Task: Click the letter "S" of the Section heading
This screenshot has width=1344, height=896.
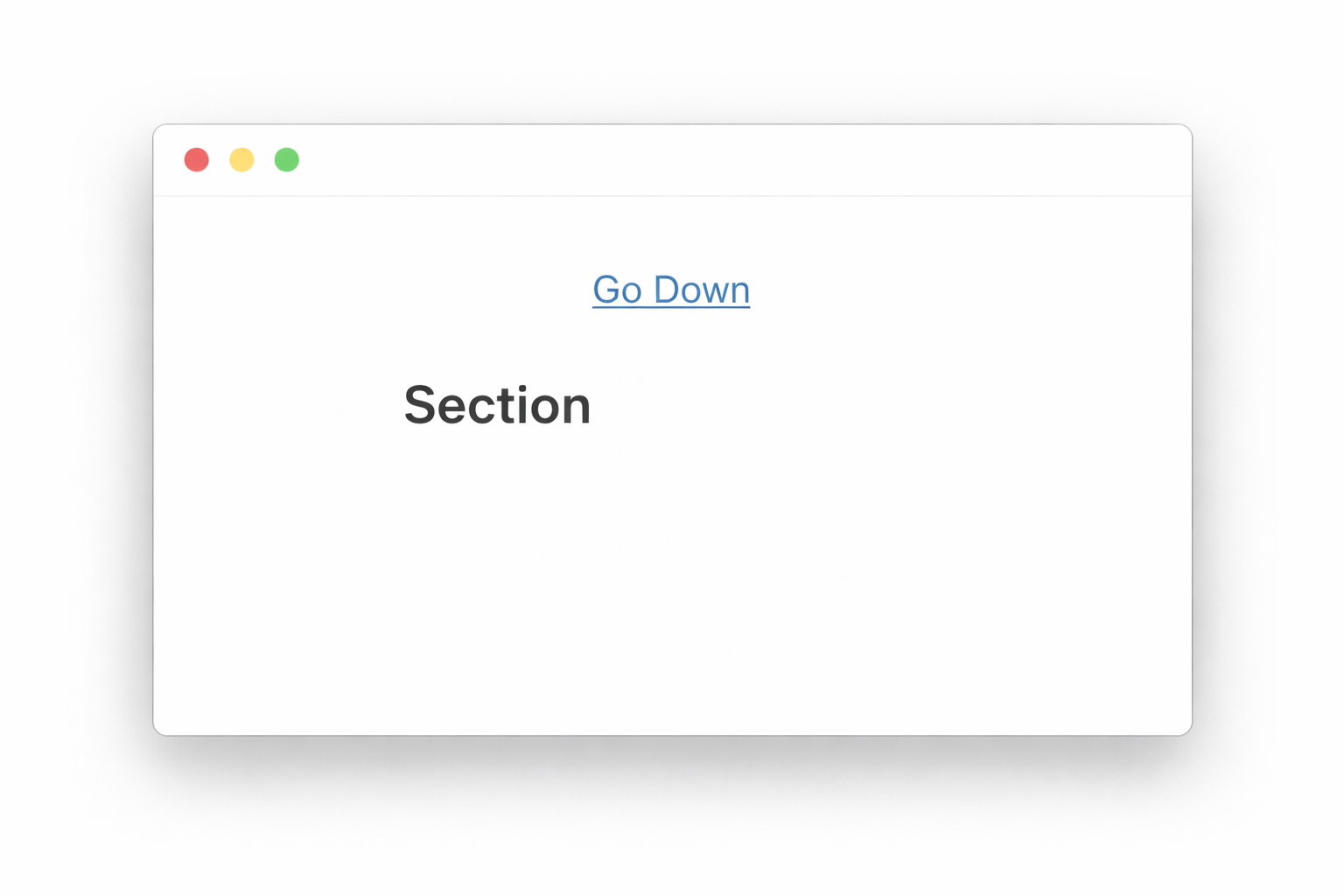Action: [420, 406]
